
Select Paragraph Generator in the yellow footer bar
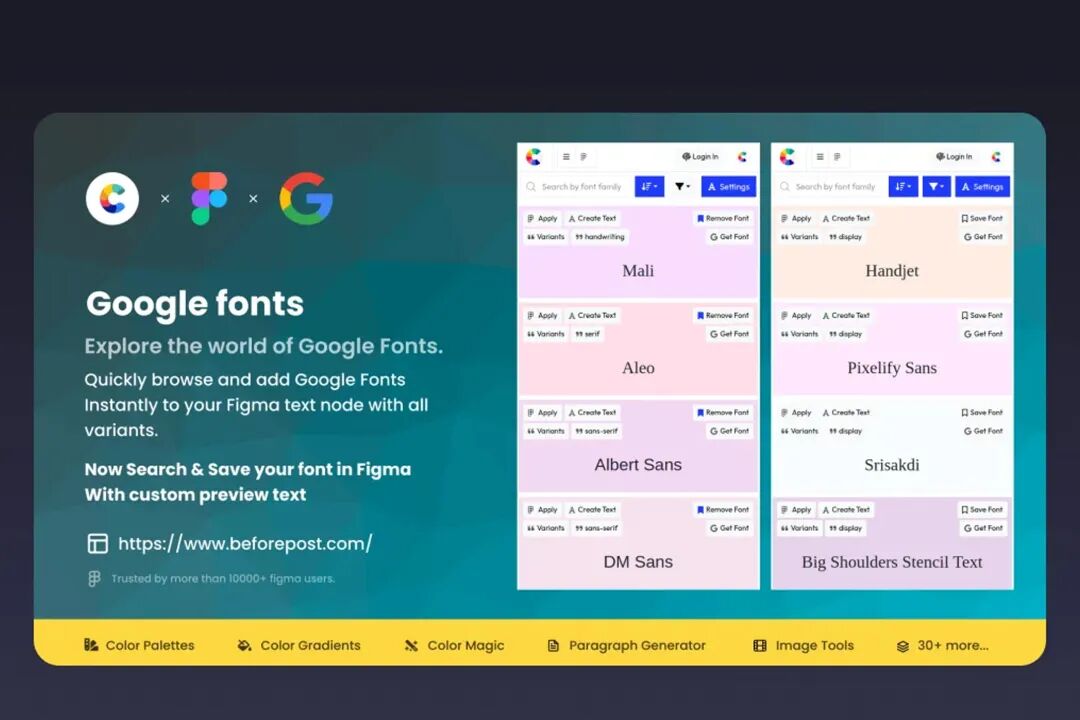click(627, 646)
